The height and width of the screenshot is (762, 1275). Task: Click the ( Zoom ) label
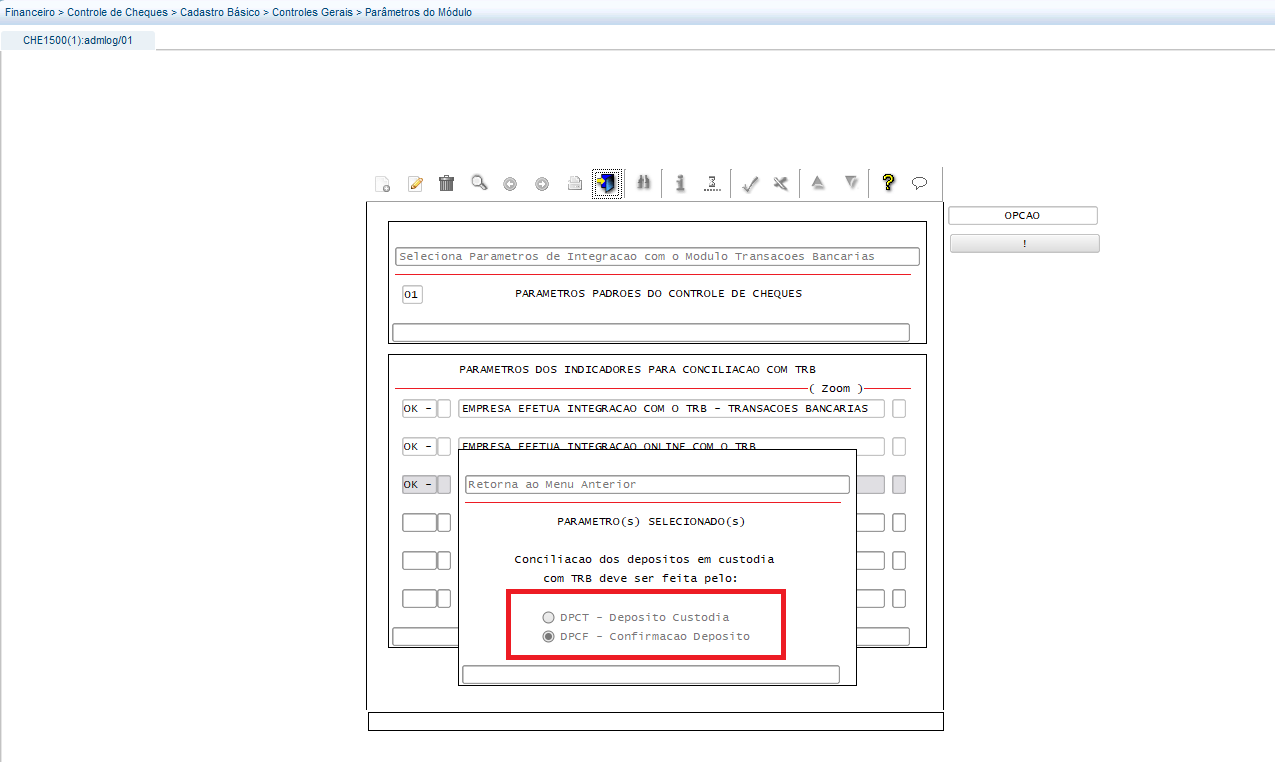[836, 388]
